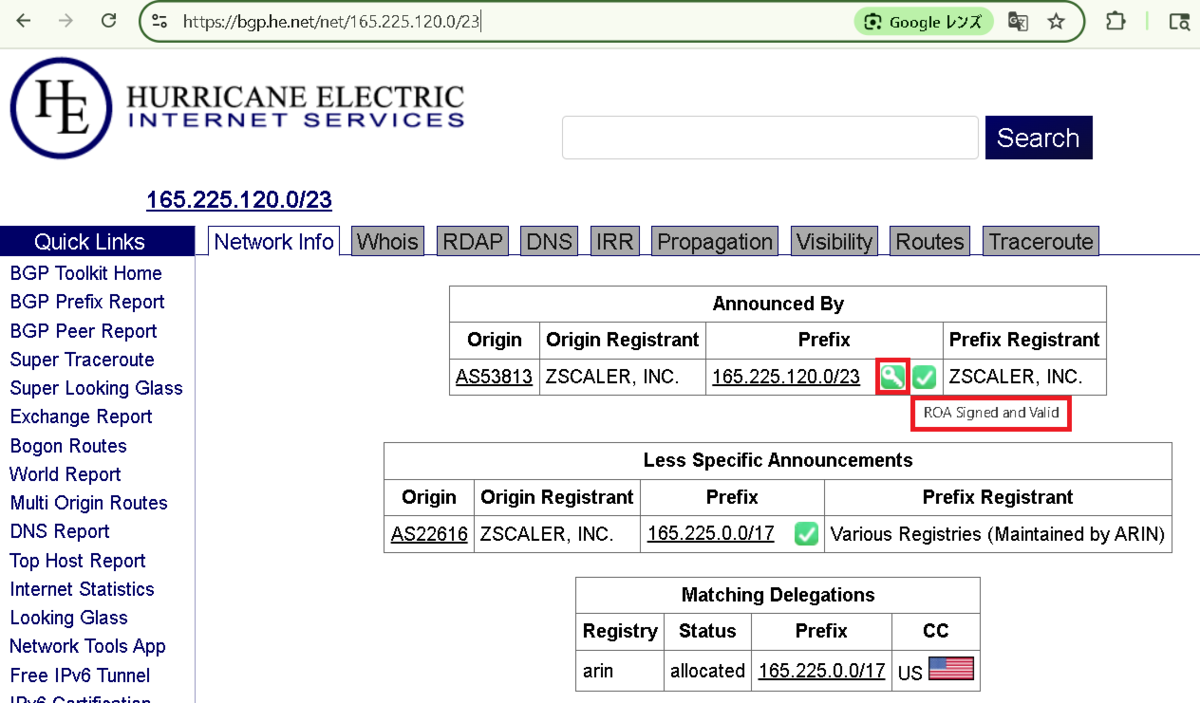Focus the BGP search text box
This screenshot has height=703, width=1200.
point(770,138)
